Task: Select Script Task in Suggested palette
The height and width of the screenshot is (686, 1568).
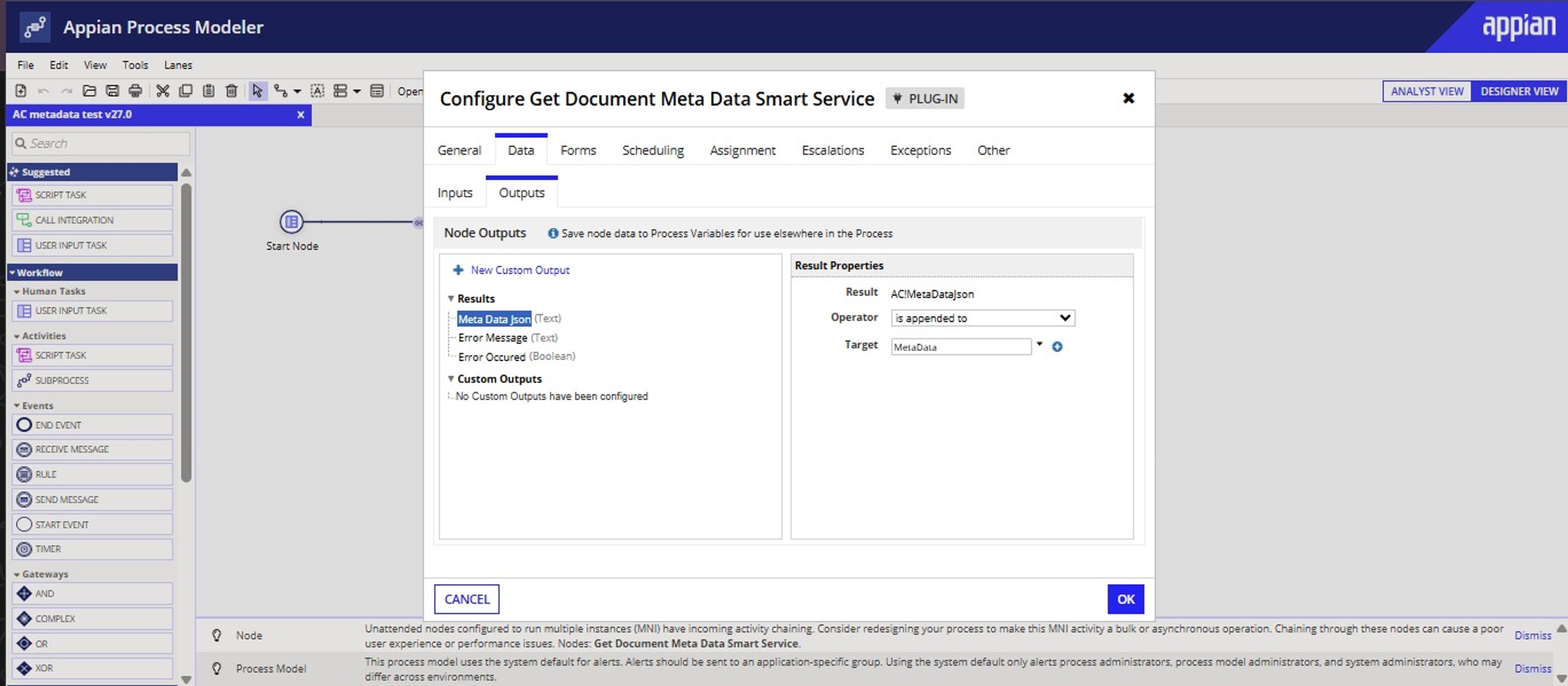Action: 93,195
